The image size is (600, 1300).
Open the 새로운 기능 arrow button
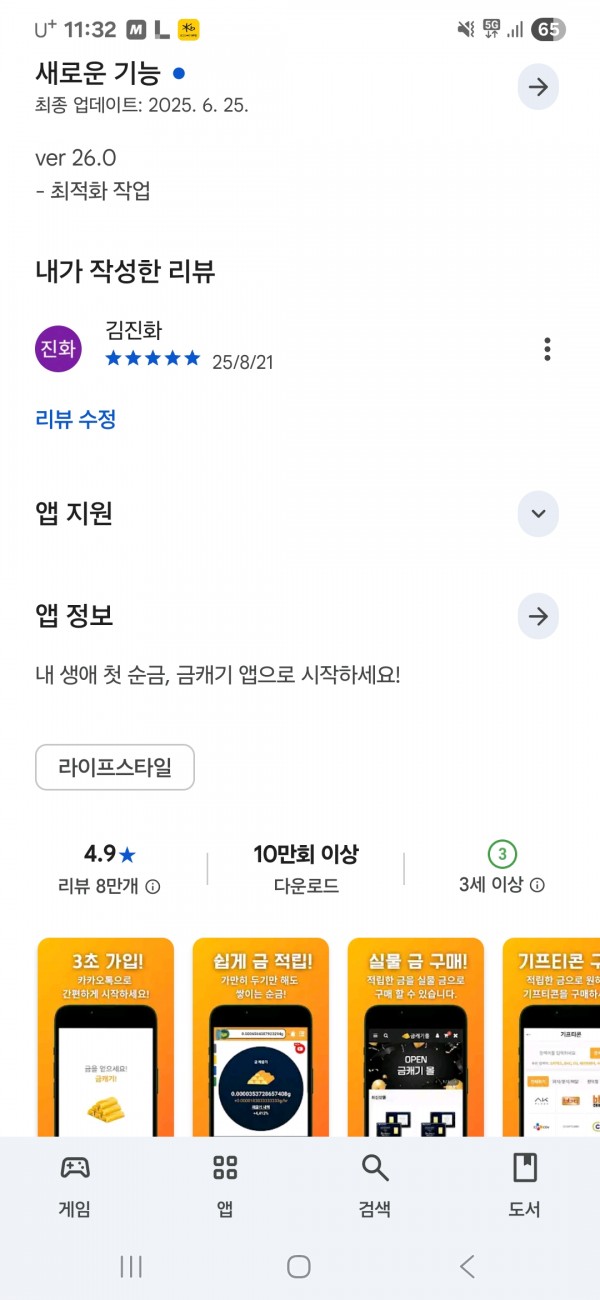coord(538,87)
